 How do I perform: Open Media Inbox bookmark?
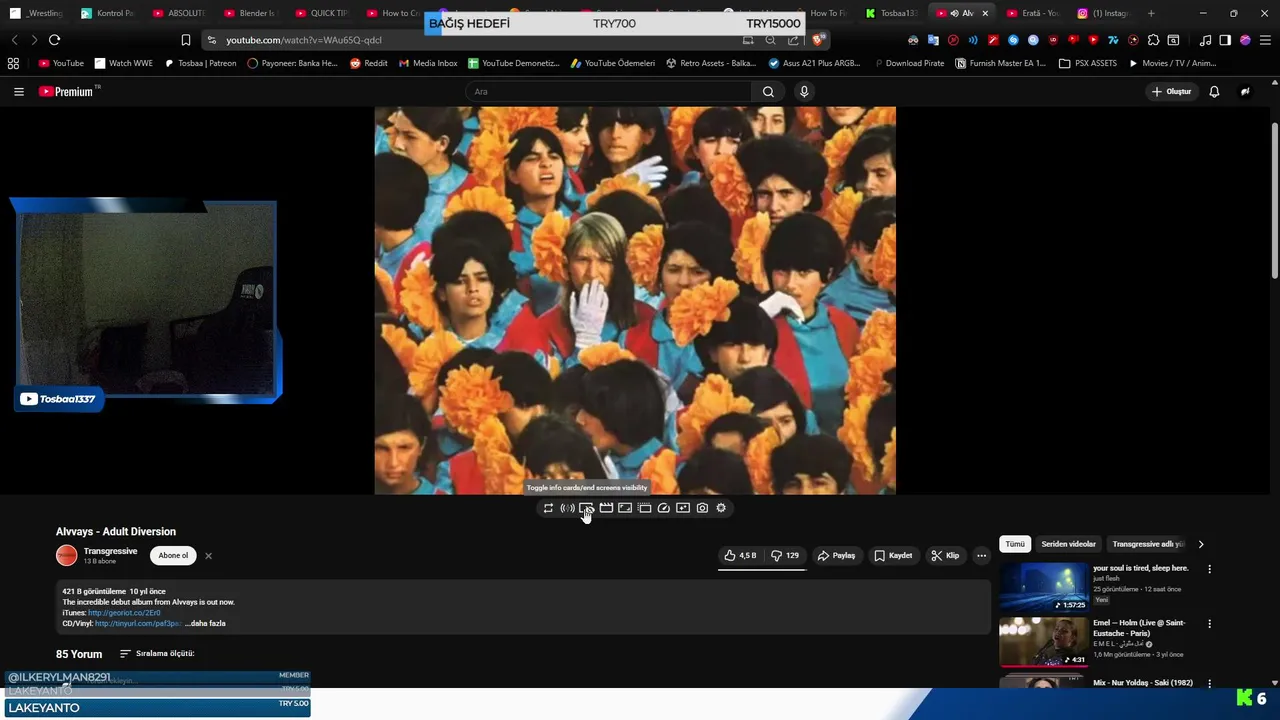[428, 63]
